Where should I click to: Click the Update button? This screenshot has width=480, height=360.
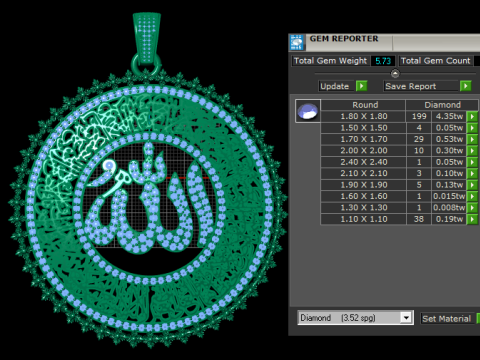tap(336, 86)
